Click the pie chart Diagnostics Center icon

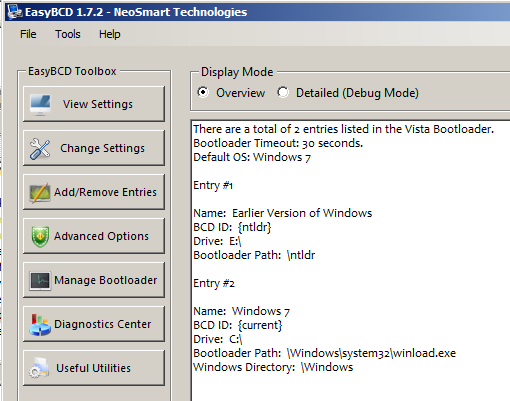point(40,324)
